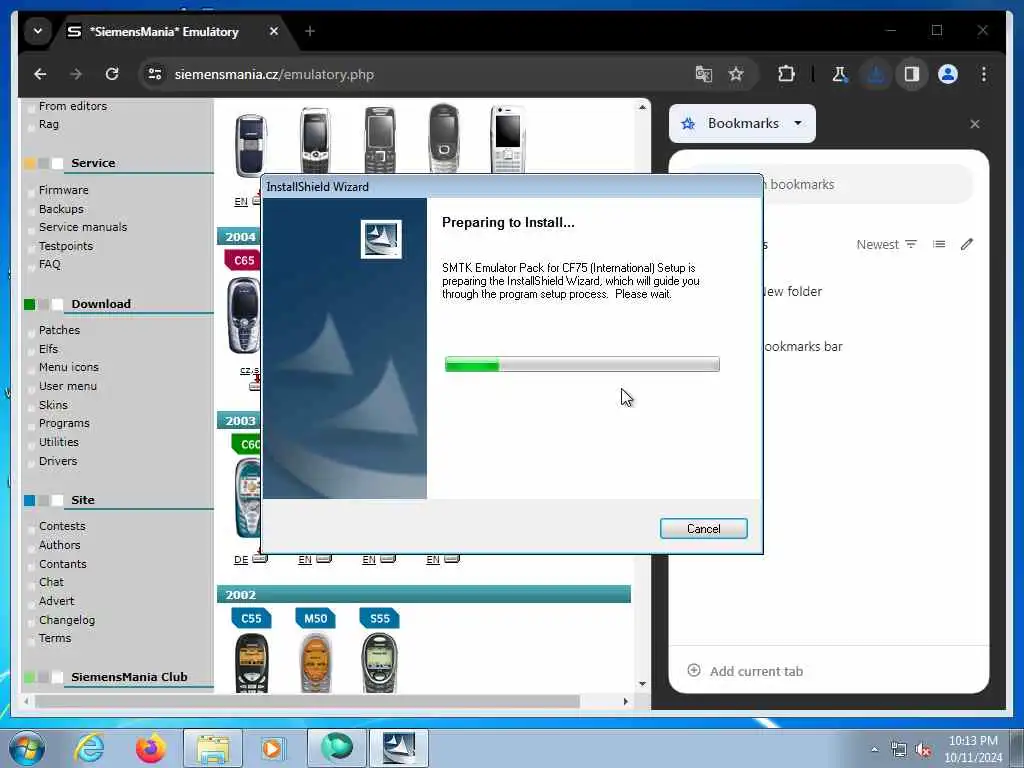Click the page scroll-up arrow
This screenshot has height=768, width=1024.
[x=642, y=107]
